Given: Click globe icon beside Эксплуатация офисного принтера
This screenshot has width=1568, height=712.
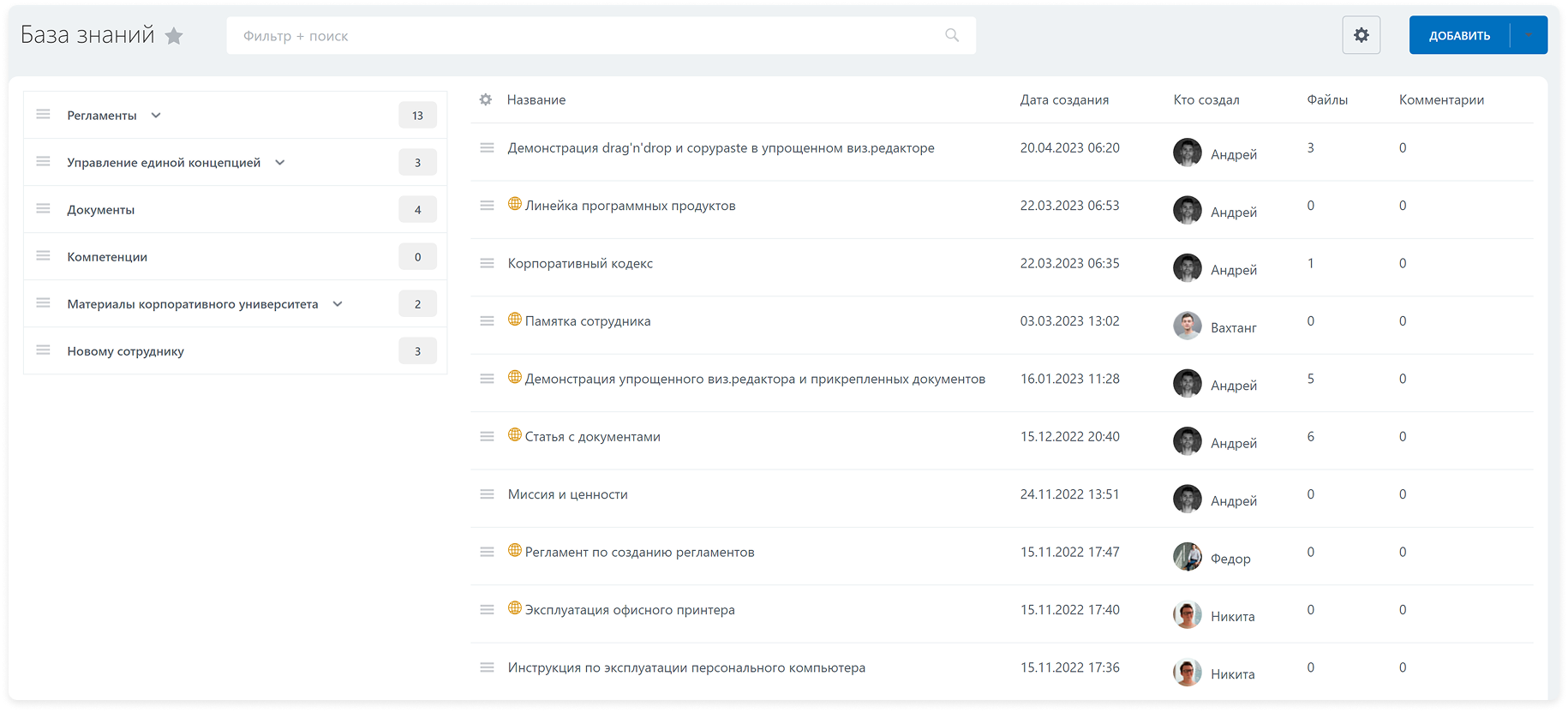Looking at the screenshot, I should coord(515,608).
